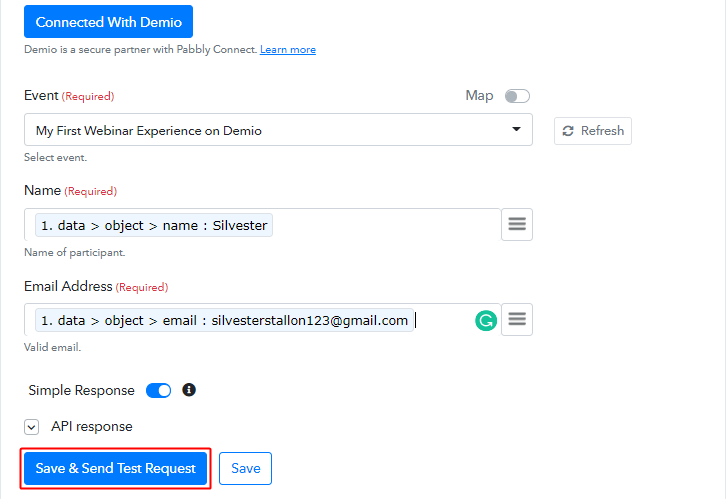Open the Learn more link
Image resolution: width=726 pixels, height=499 pixels.
tap(288, 50)
